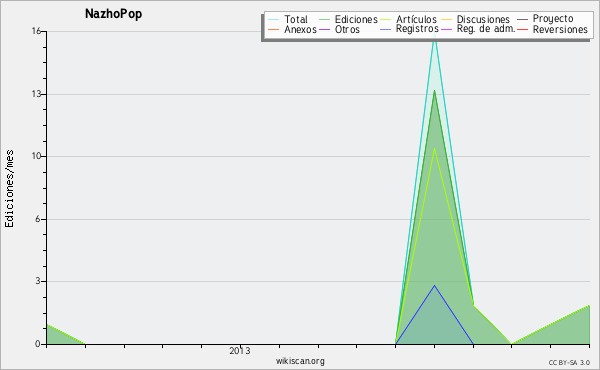Viewport: 600px width, 370px height.
Task: Click the yellow-green Artículos peak point
Action: point(434,148)
